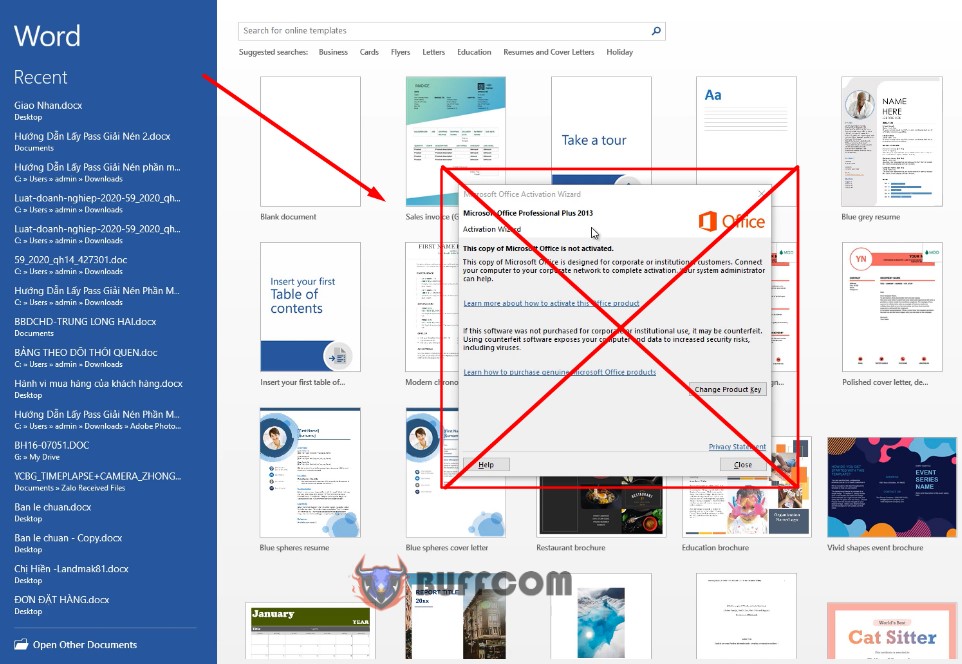Select the Cards suggested search
The width and height of the screenshot is (962, 664).
click(369, 52)
